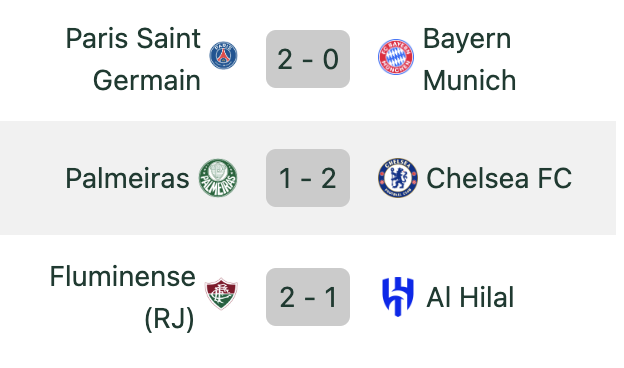The width and height of the screenshot is (624, 368).
Task: Click the Bayern Munich club crest
Action: (x=396, y=57)
